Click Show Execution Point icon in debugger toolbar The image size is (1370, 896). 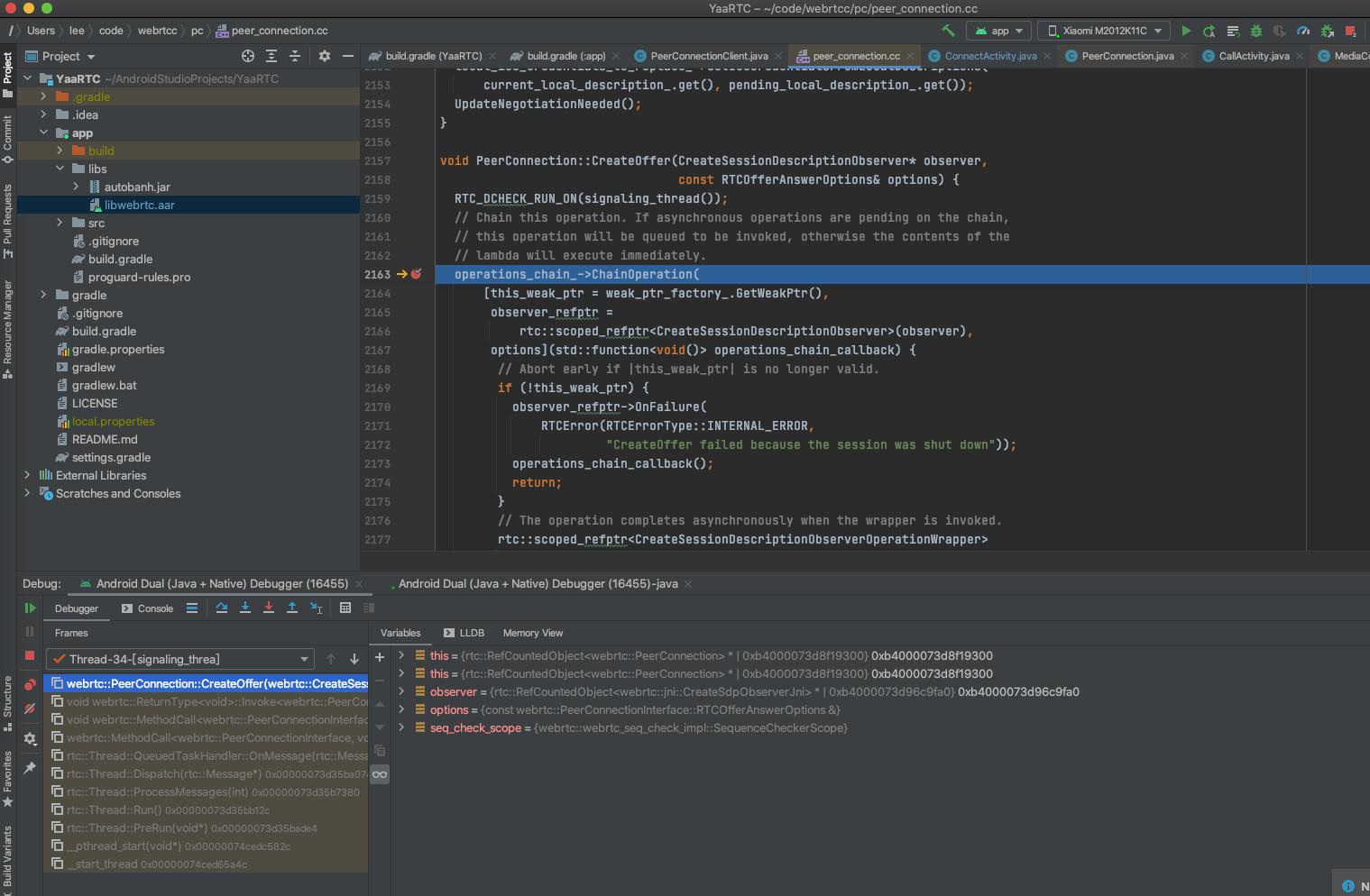click(x=192, y=608)
